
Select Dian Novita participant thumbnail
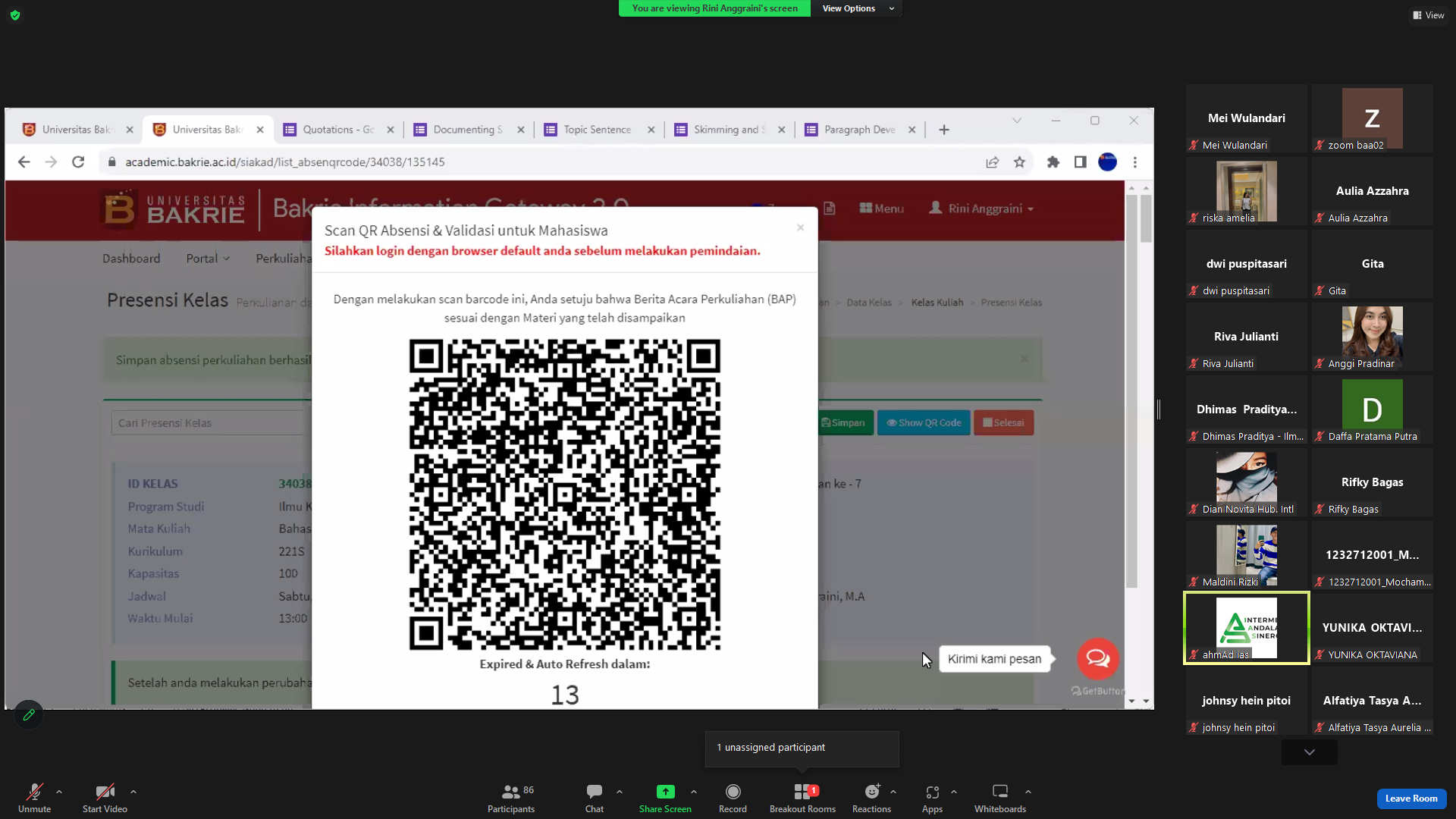click(1246, 482)
